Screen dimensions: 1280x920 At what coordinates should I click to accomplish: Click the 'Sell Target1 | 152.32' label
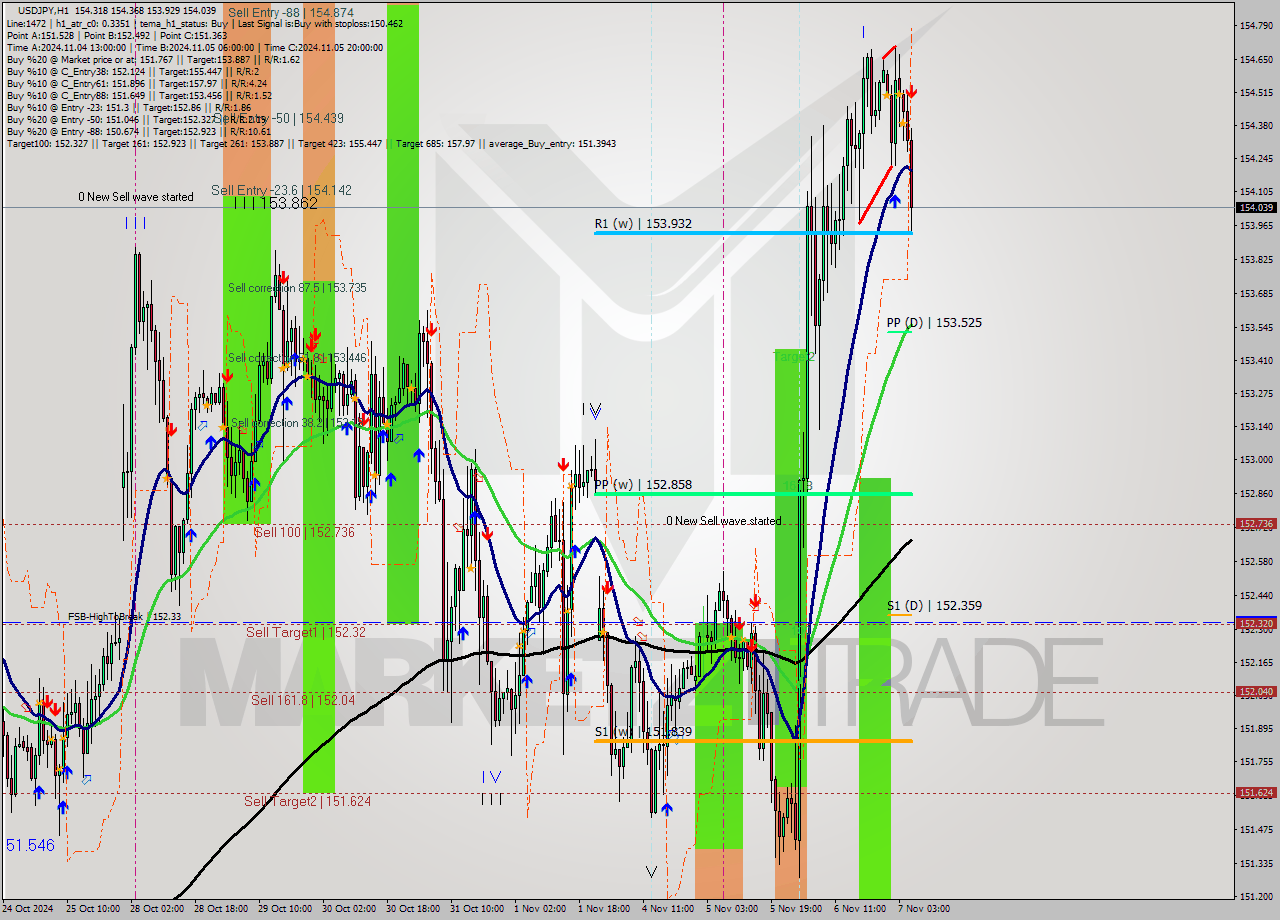(306, 632)
